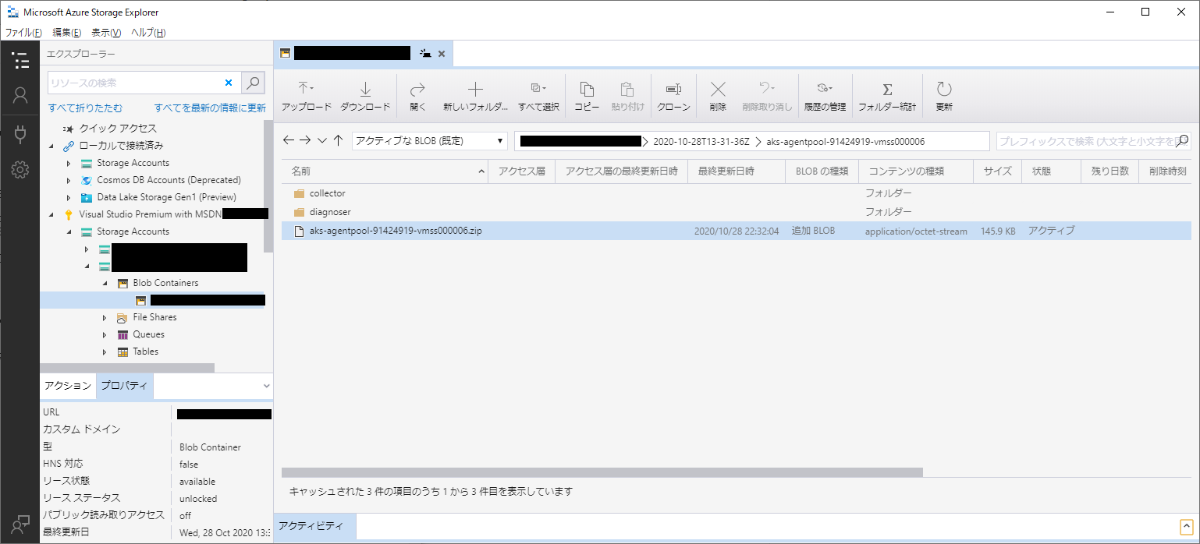Click the New Folder (新しいフォルダー) button
The image size is (1200, 544).
click(475, 97)
